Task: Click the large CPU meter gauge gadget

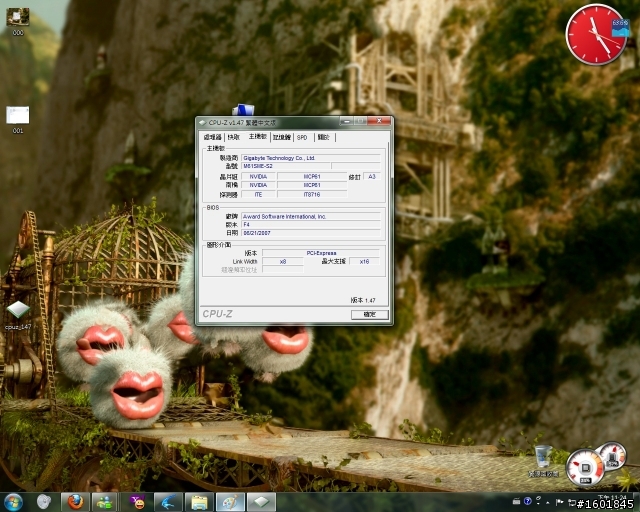Action: [584, 467]
